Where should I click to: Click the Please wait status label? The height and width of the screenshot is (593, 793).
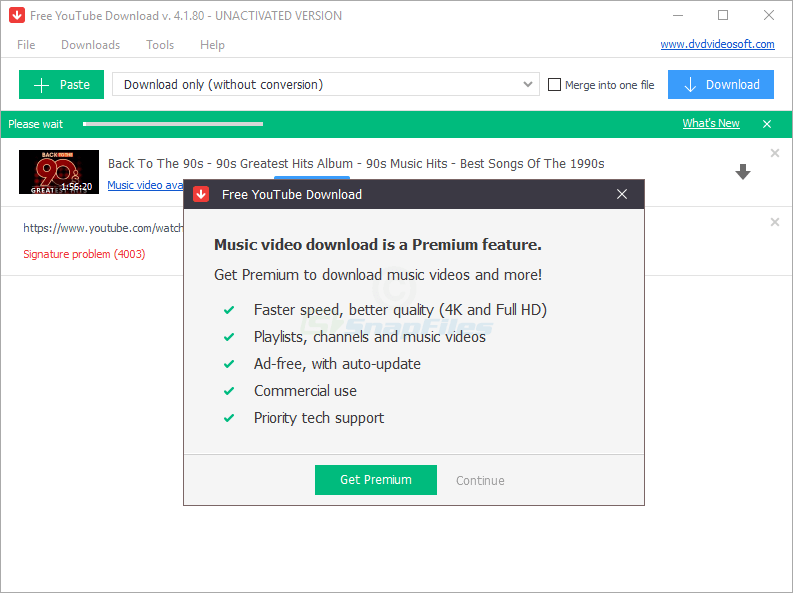pyautogui.click(x=35, y=124)
